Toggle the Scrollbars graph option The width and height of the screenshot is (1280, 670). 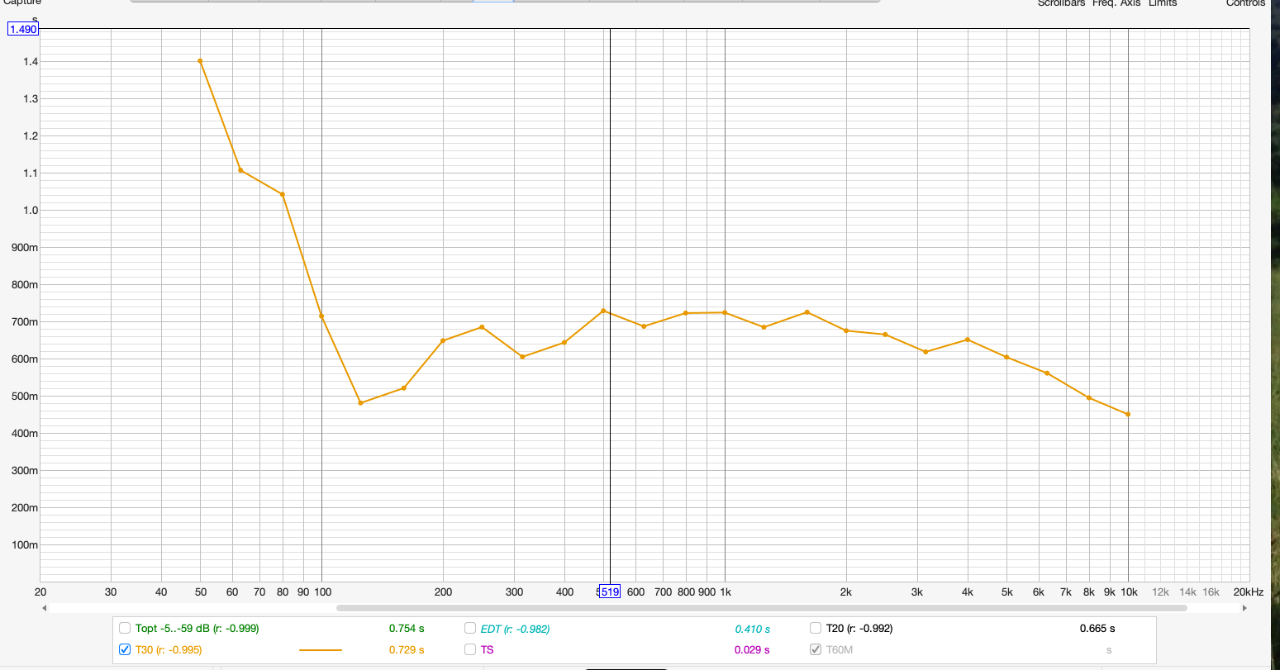(x=1061, y=4)
